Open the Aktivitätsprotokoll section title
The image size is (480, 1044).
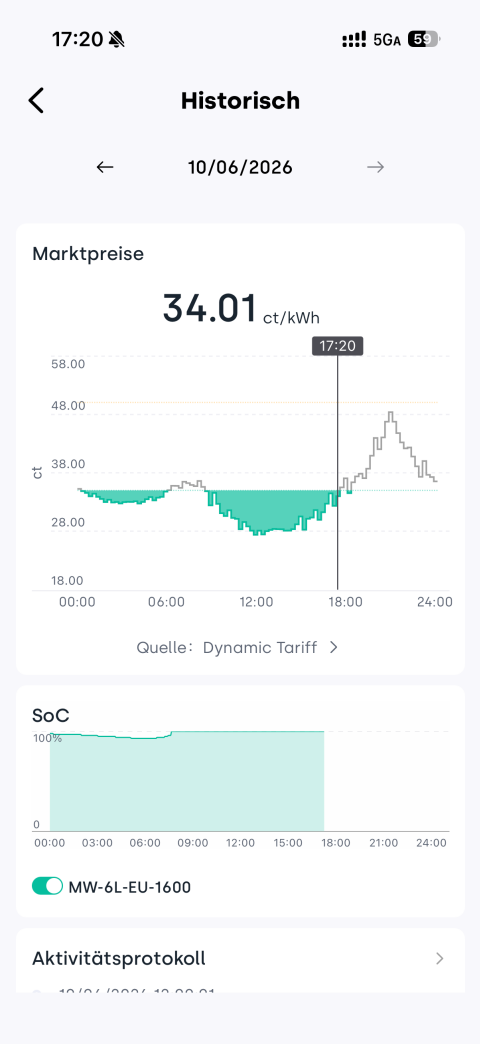point(119,958)
